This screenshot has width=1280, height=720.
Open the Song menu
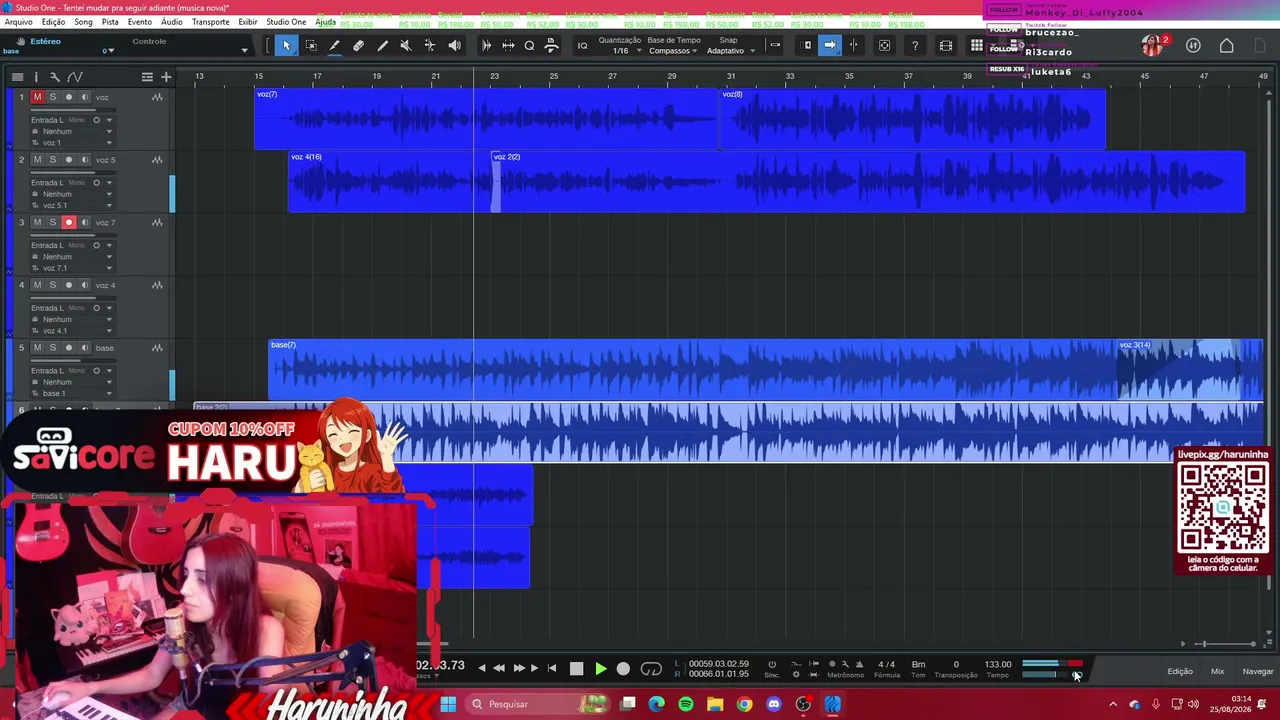83,22
